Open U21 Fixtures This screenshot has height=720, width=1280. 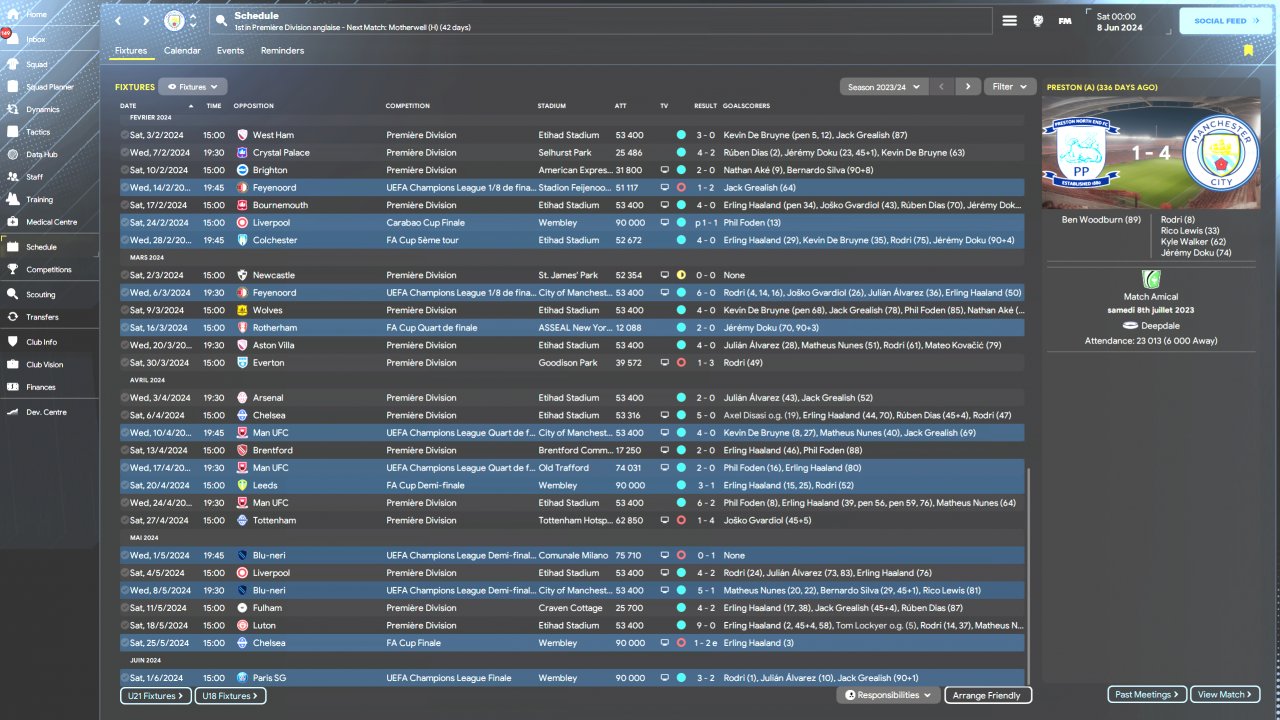coord(155,695)
